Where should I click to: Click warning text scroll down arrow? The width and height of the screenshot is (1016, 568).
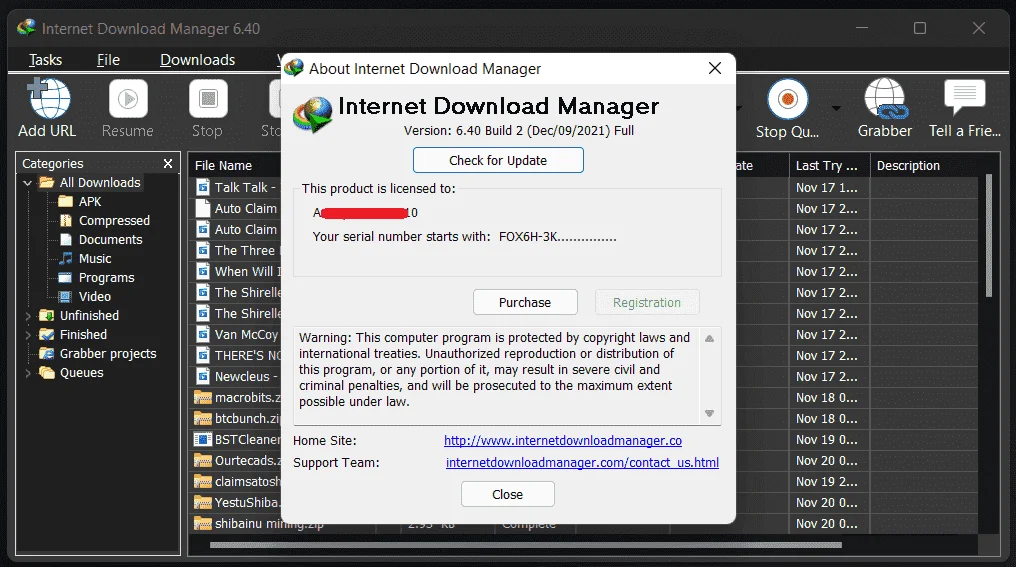point(710,413)
